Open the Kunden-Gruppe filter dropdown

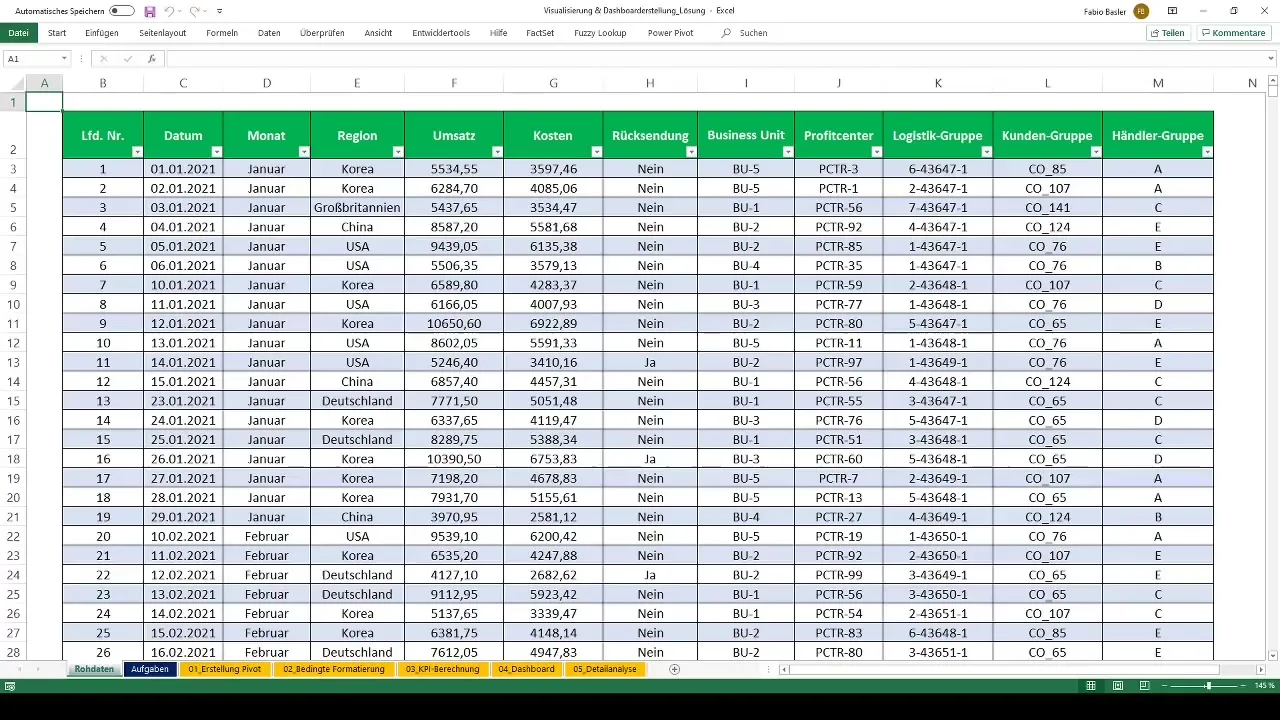(x=1095, y=152)
